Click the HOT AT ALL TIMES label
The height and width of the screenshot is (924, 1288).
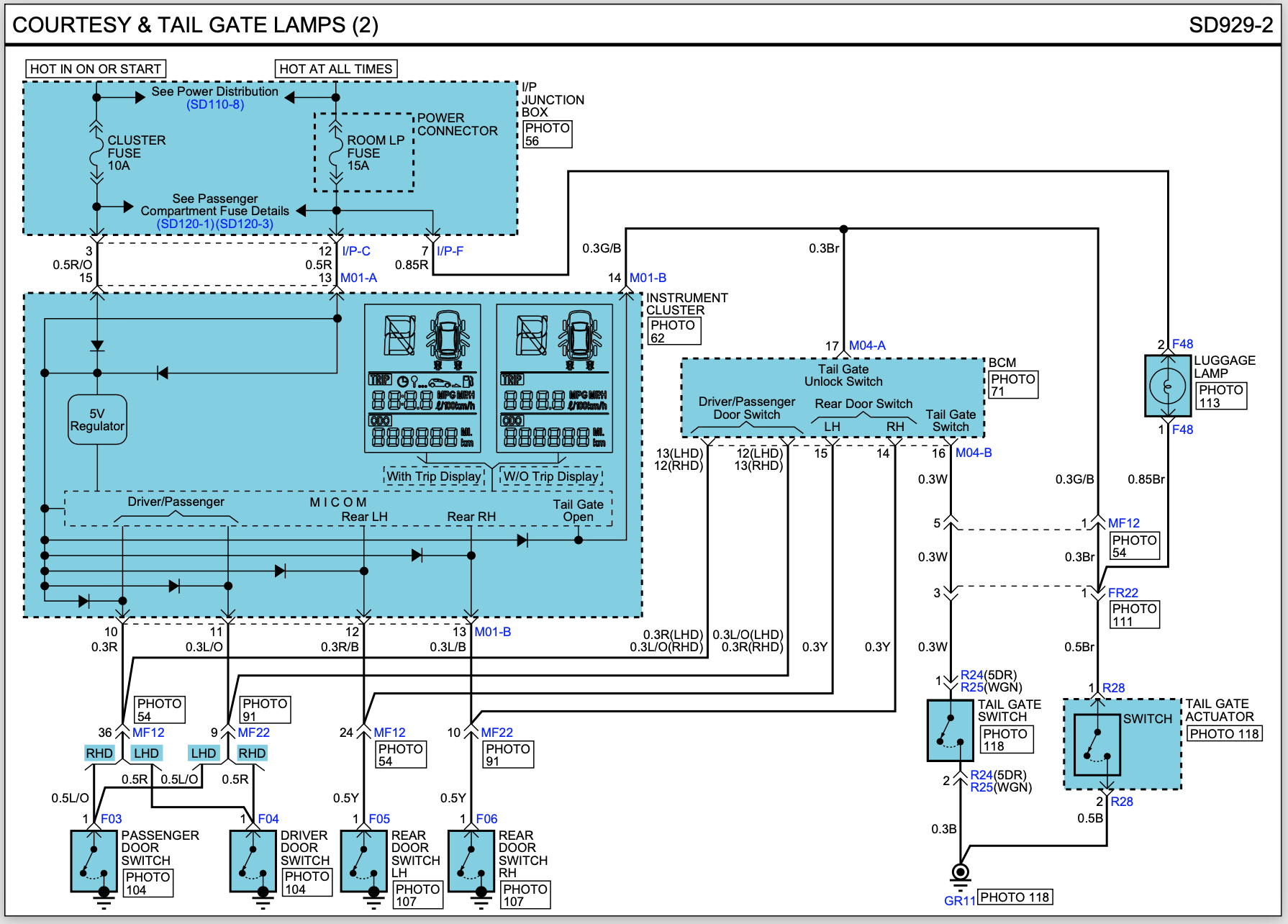pos(336,69)
